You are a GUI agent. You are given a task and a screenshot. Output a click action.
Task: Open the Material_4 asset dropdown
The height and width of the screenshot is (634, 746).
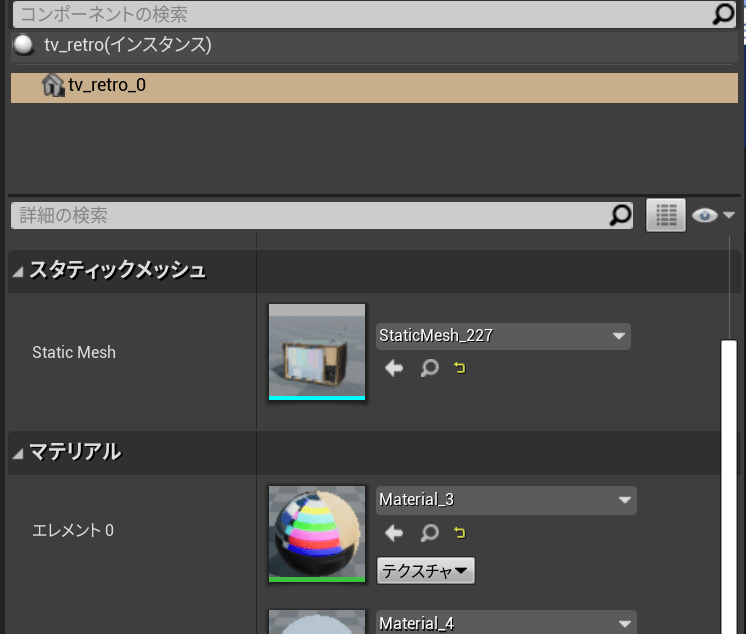[506, 623]
